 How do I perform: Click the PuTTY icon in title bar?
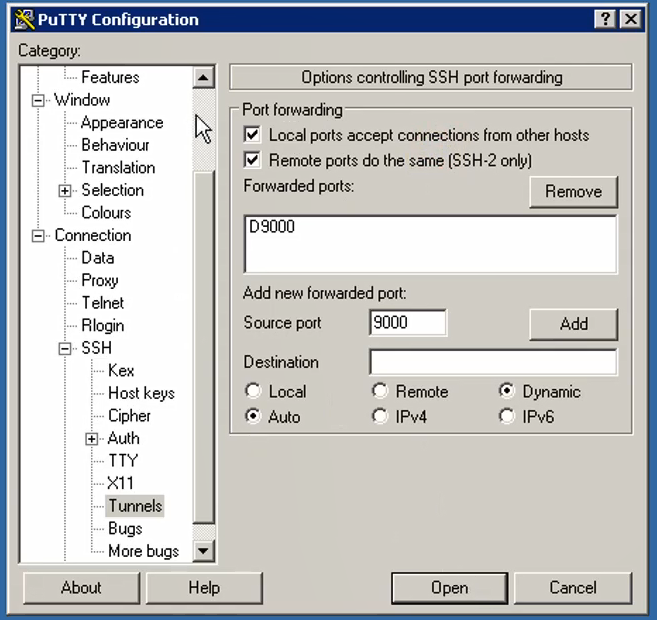pos(24,20)
